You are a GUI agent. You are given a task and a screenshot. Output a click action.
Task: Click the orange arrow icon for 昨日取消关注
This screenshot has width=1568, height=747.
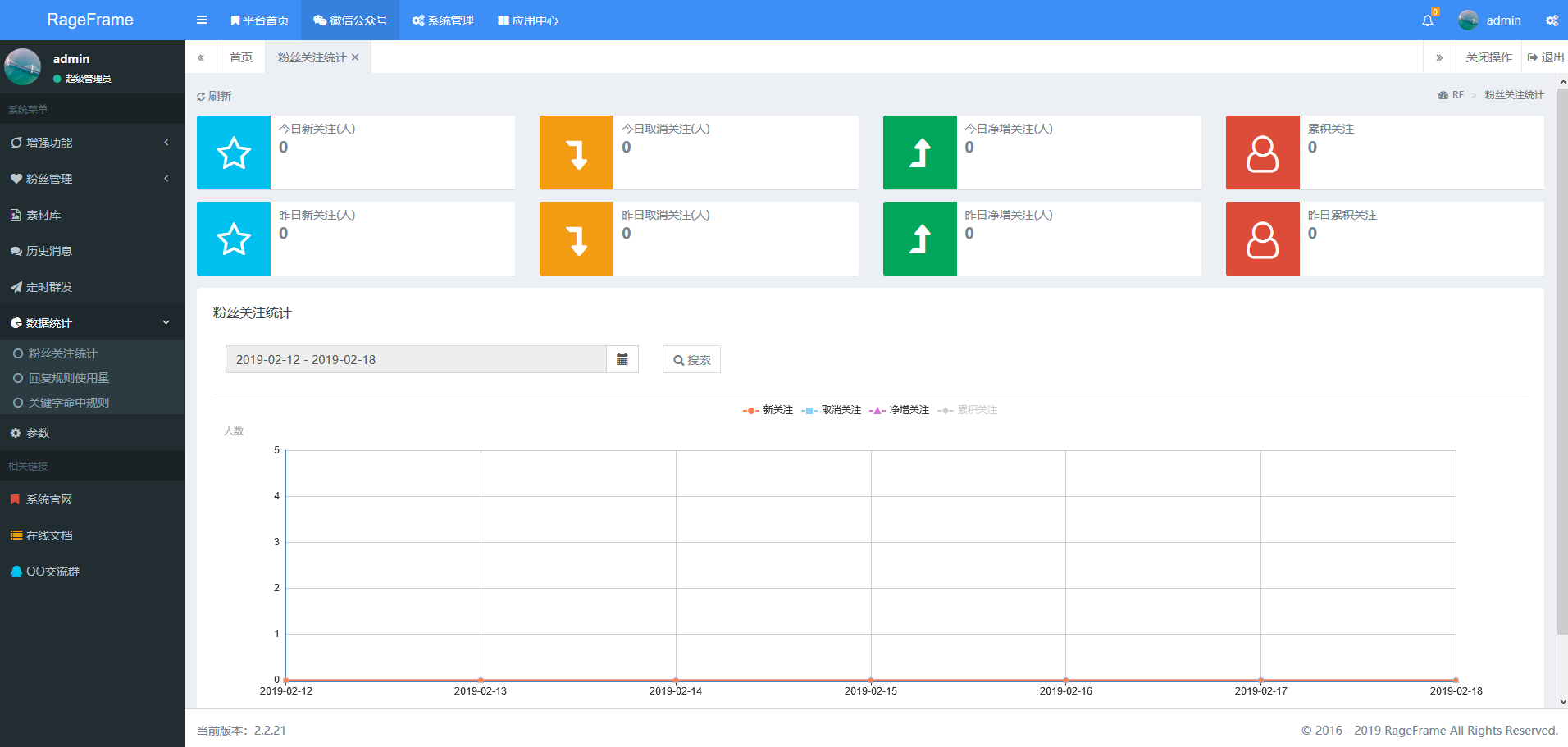pyautogui.click(x=577, y=239)
